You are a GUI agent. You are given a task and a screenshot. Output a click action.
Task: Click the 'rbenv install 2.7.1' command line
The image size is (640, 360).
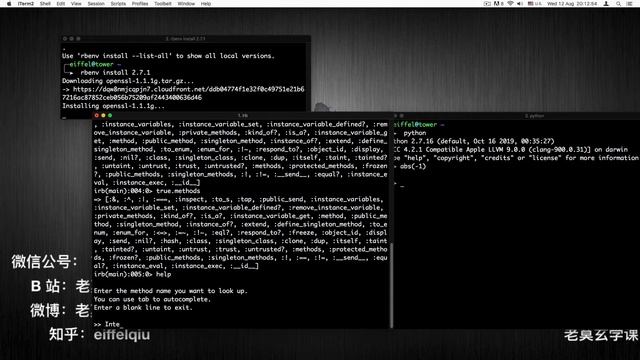click(x=116, y=72)
